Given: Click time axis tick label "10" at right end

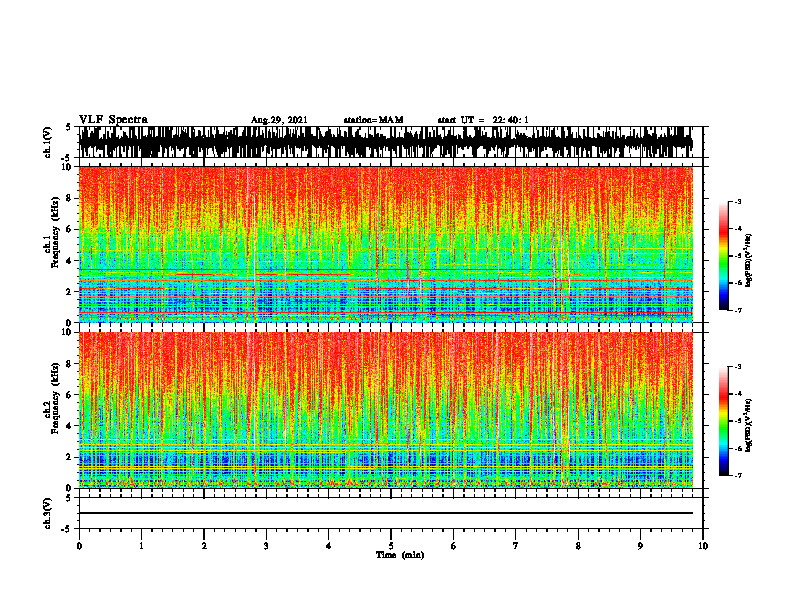Looking at the screenshot, I should 703,546.
